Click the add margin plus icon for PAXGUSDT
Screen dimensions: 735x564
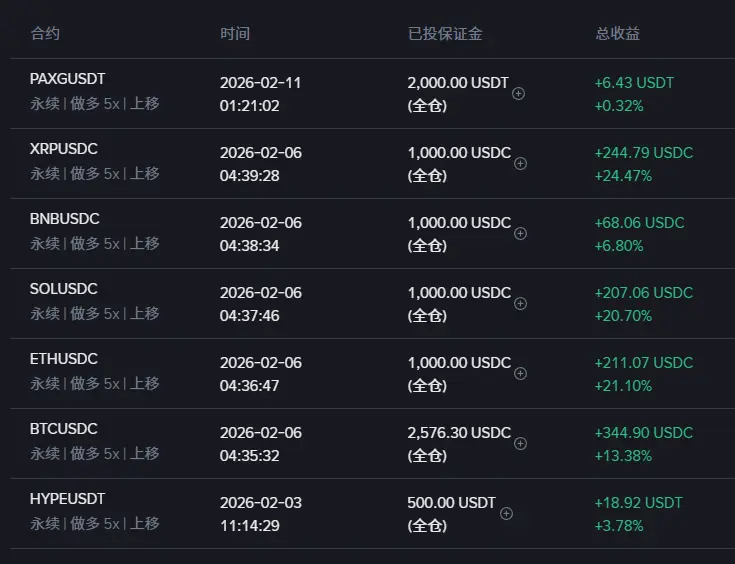(519, 94)
